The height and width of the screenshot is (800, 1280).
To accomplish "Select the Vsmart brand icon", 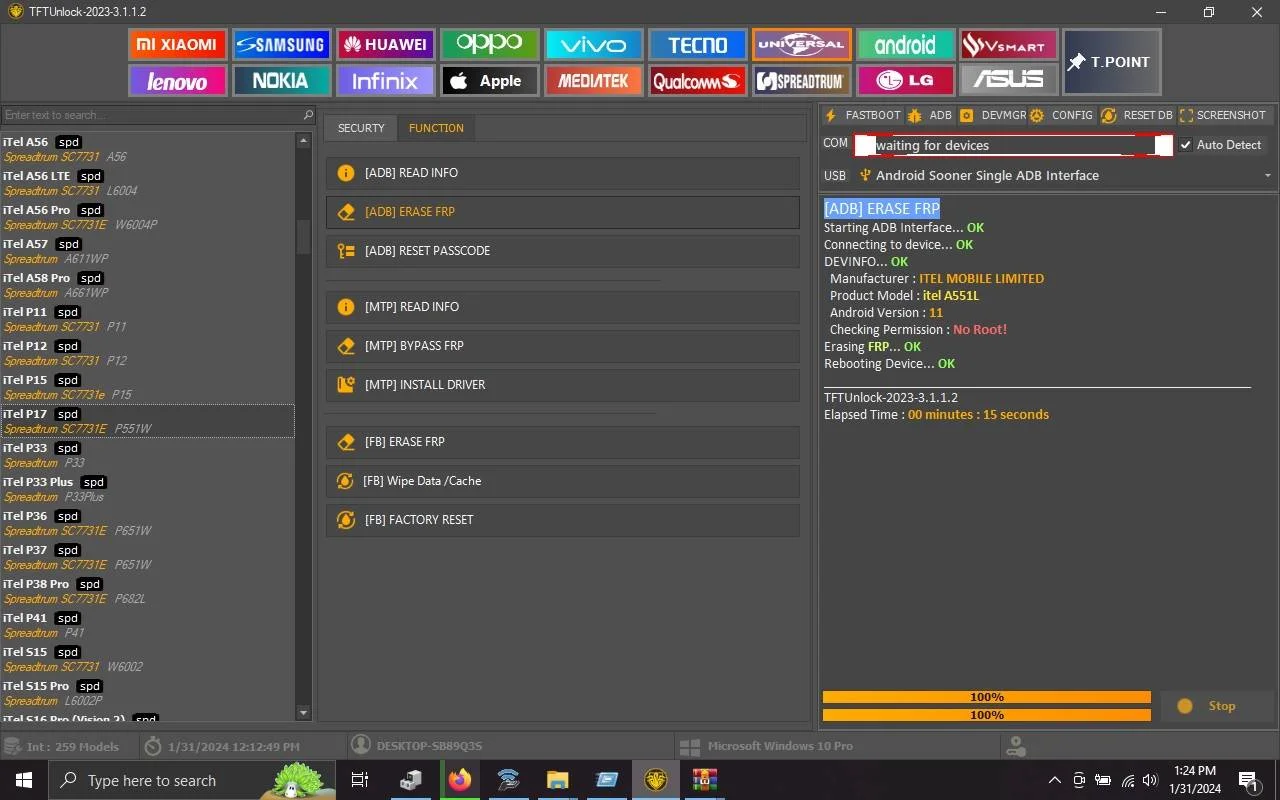I will (x=1009, y=45).
